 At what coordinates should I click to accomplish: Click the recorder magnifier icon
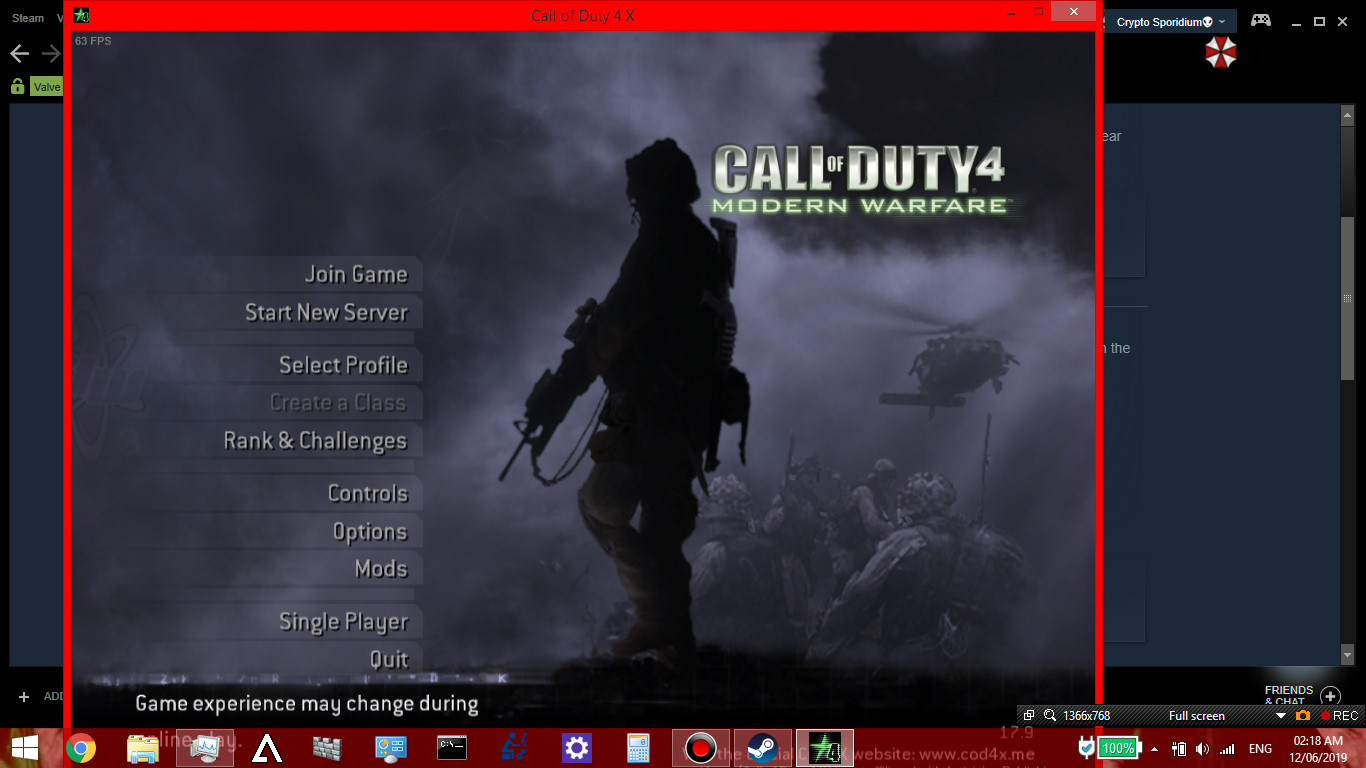tap(1050, 716)
